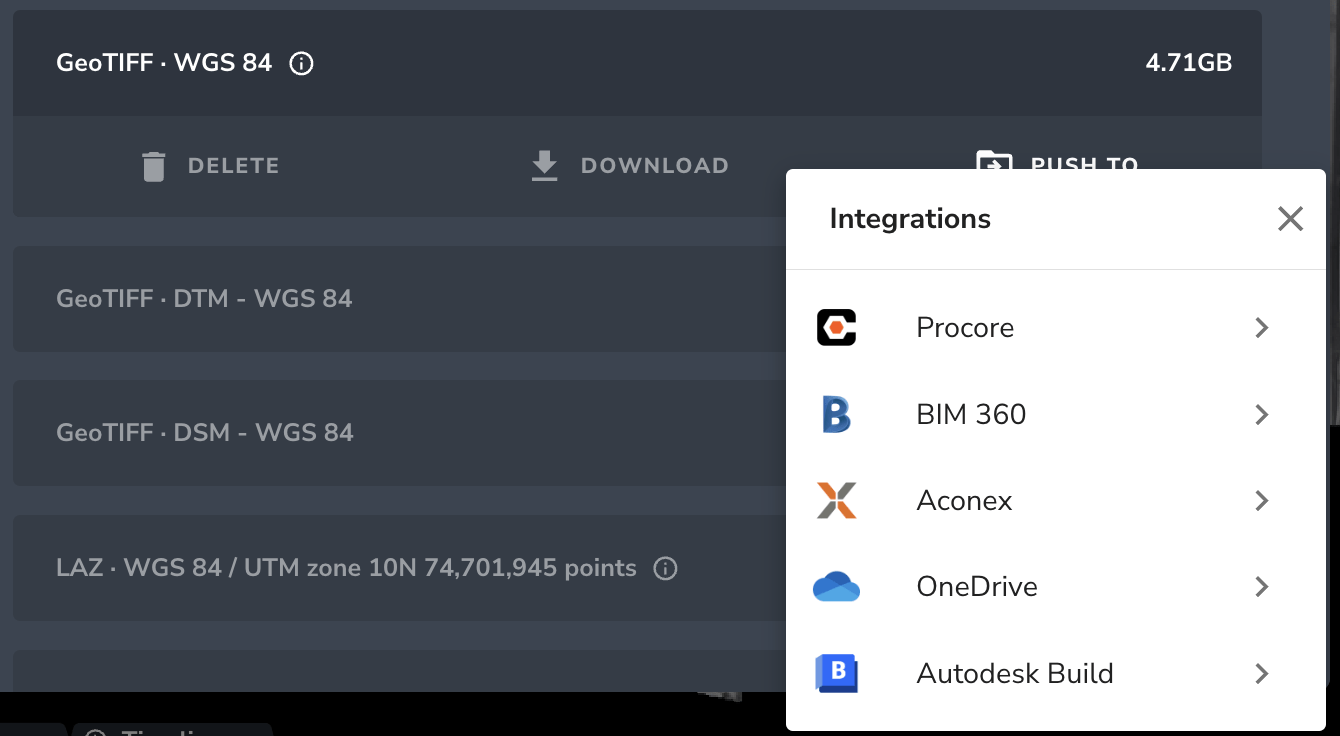This screenshot has width=1340, height=736.
Task: Click the download arrow icon
Action: point(544,165)
